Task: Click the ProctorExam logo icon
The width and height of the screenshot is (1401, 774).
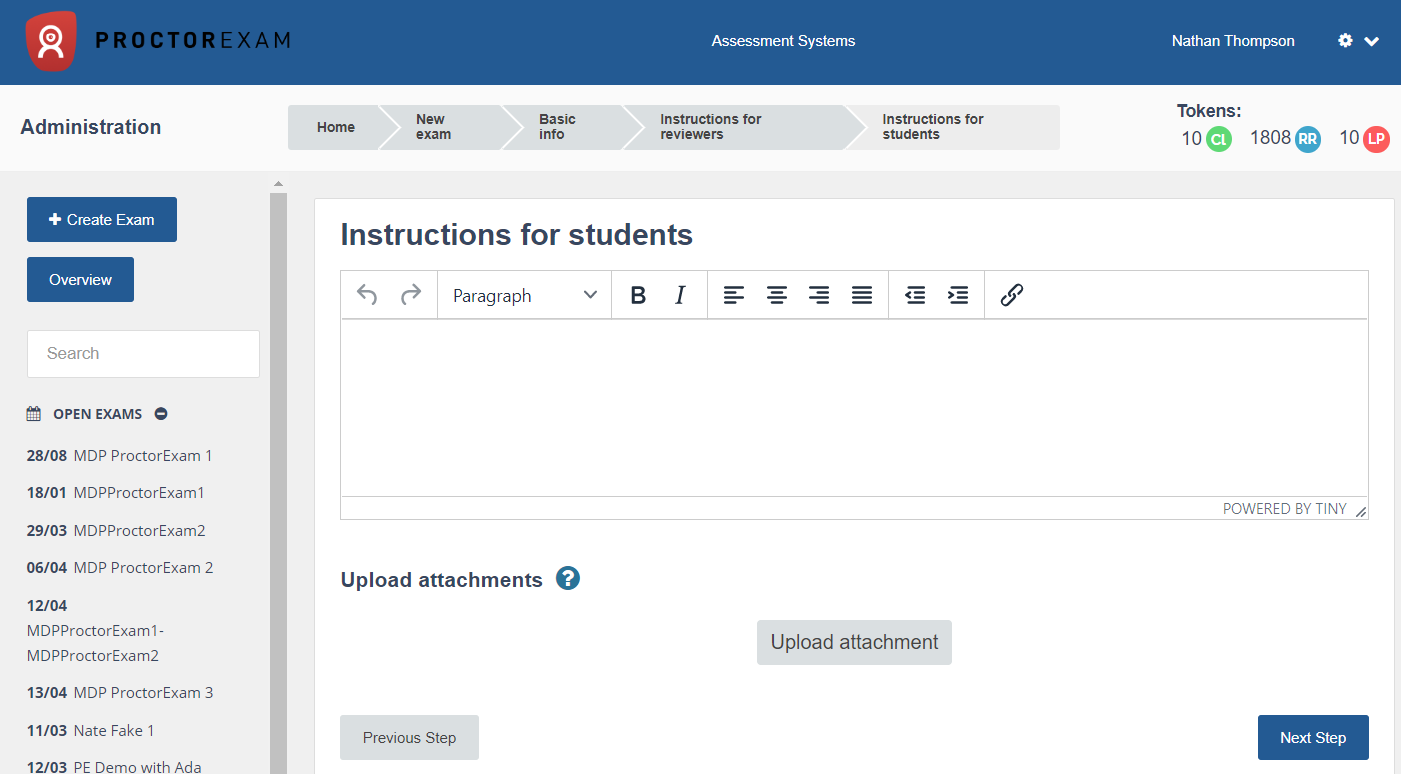Action: pyautogui.click(x=51, y=41)
